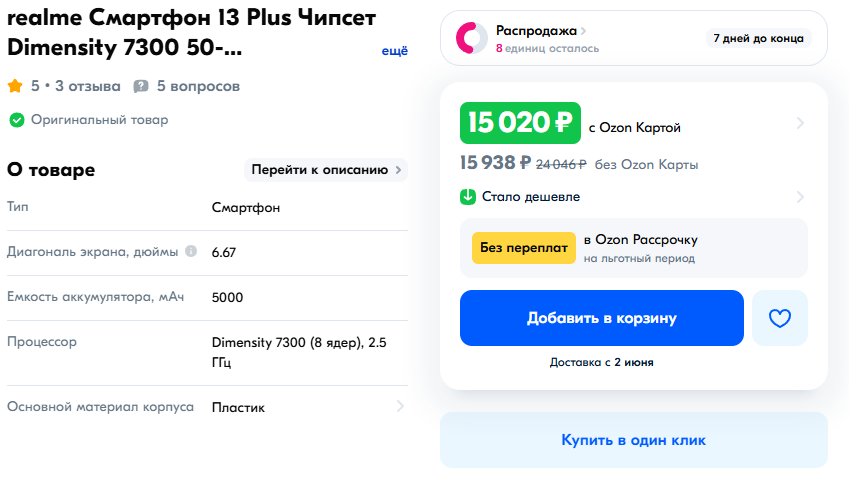Click 'Купить в один клик' button
849x488 pixels.
(633, 440)
